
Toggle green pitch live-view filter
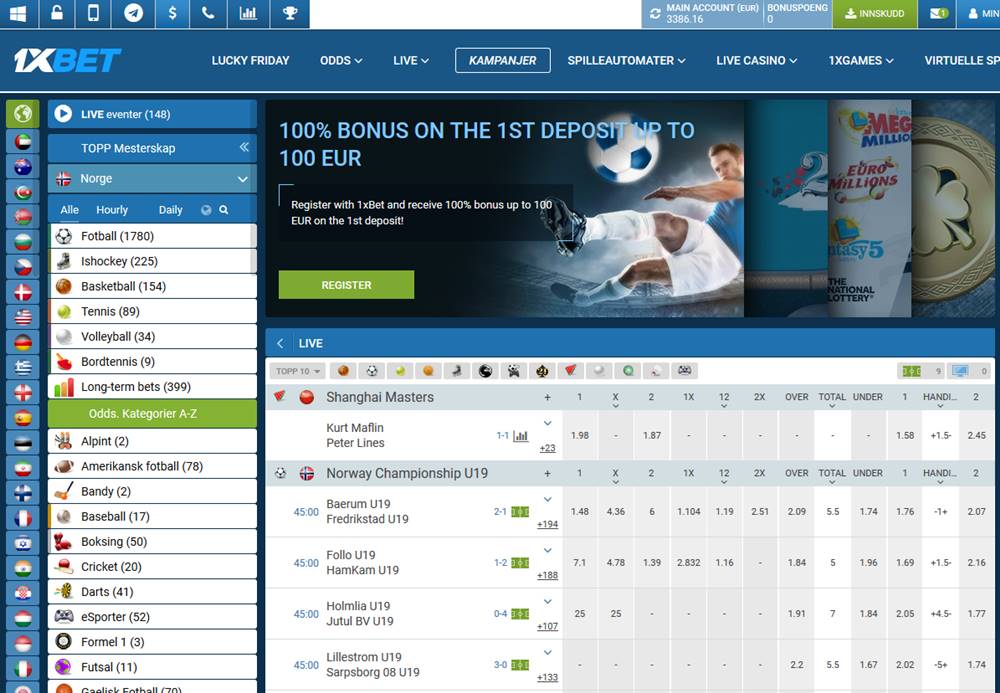coord(921,370)
